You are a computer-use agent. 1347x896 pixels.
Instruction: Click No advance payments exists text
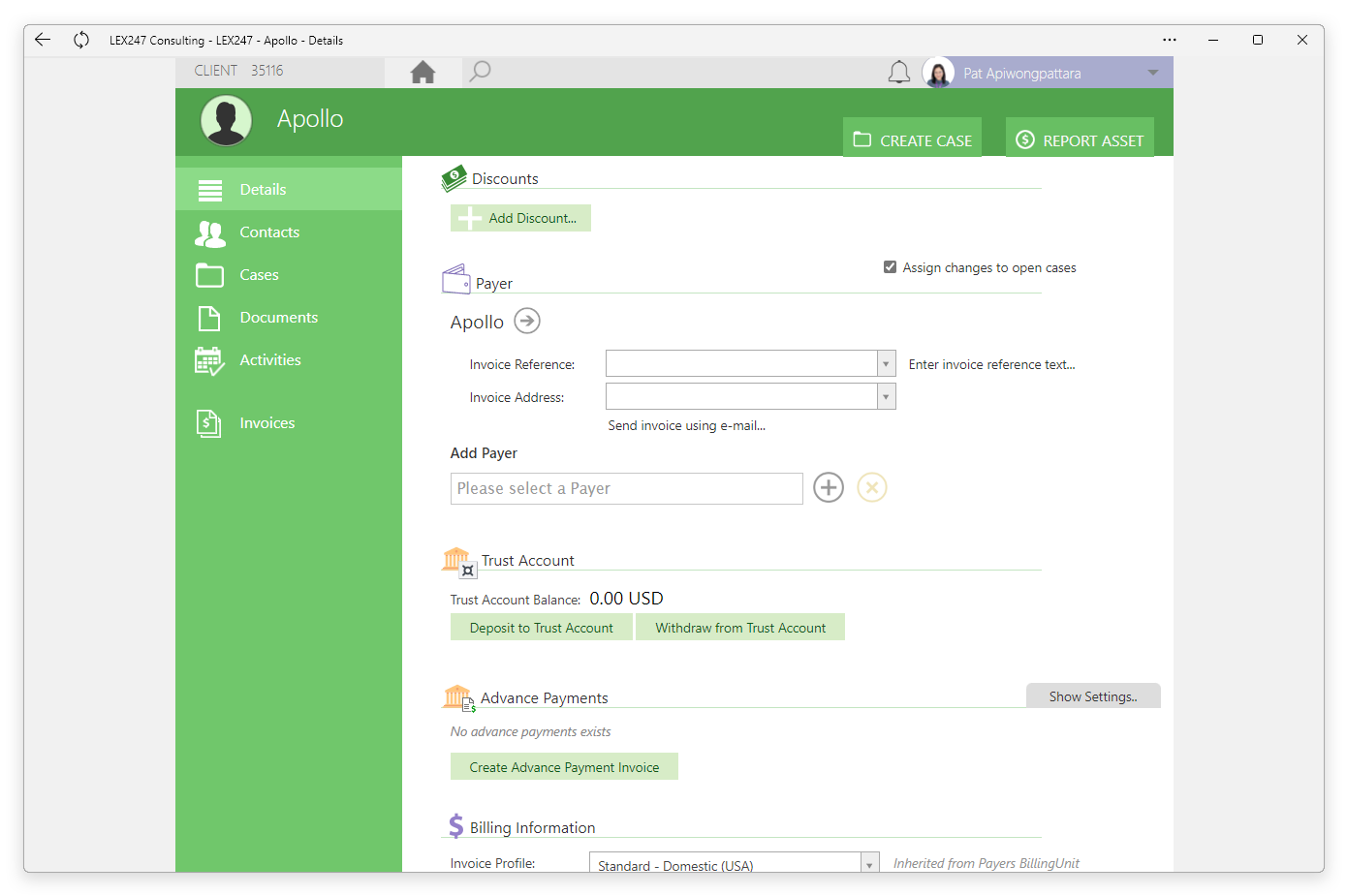[530, 731]
